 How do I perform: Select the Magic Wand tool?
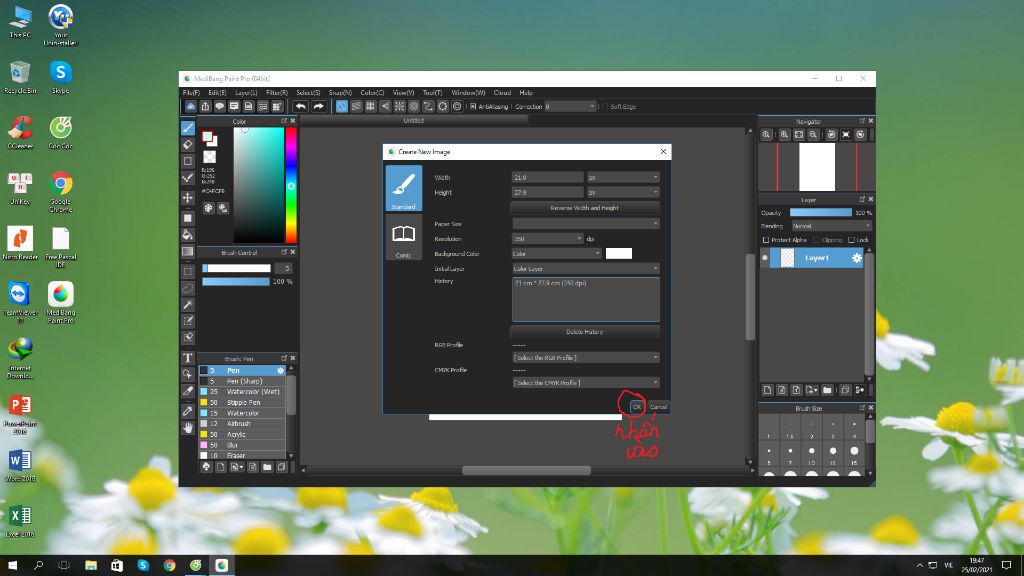[187, 304]
